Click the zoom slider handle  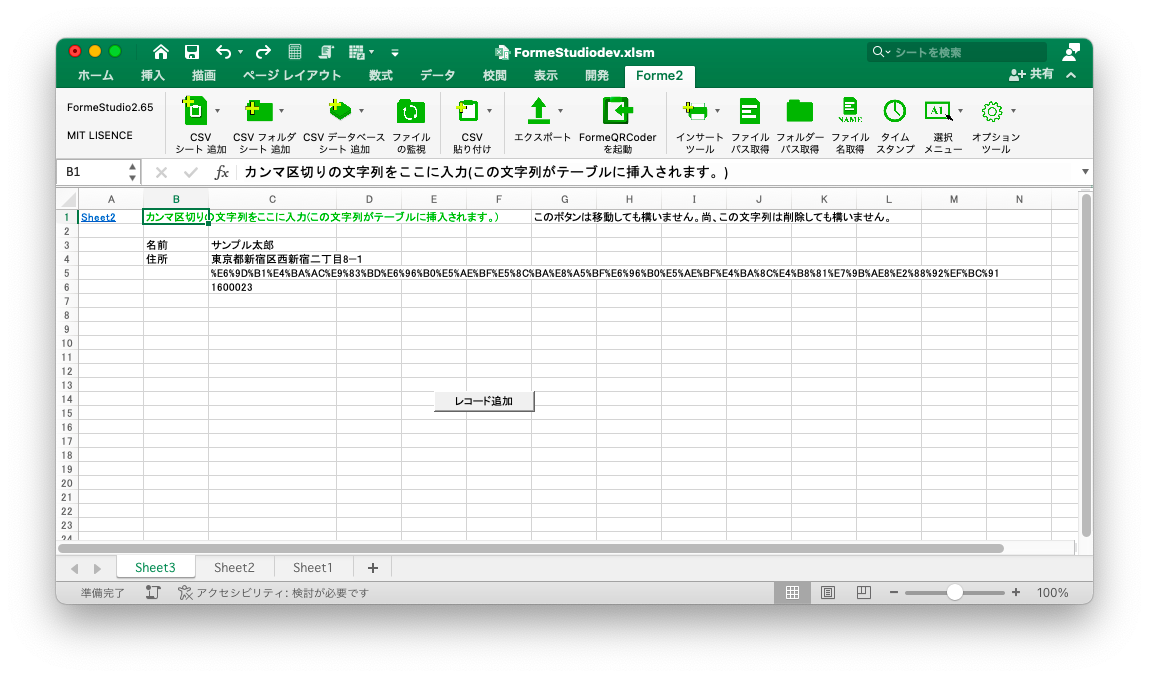point(954,593)
